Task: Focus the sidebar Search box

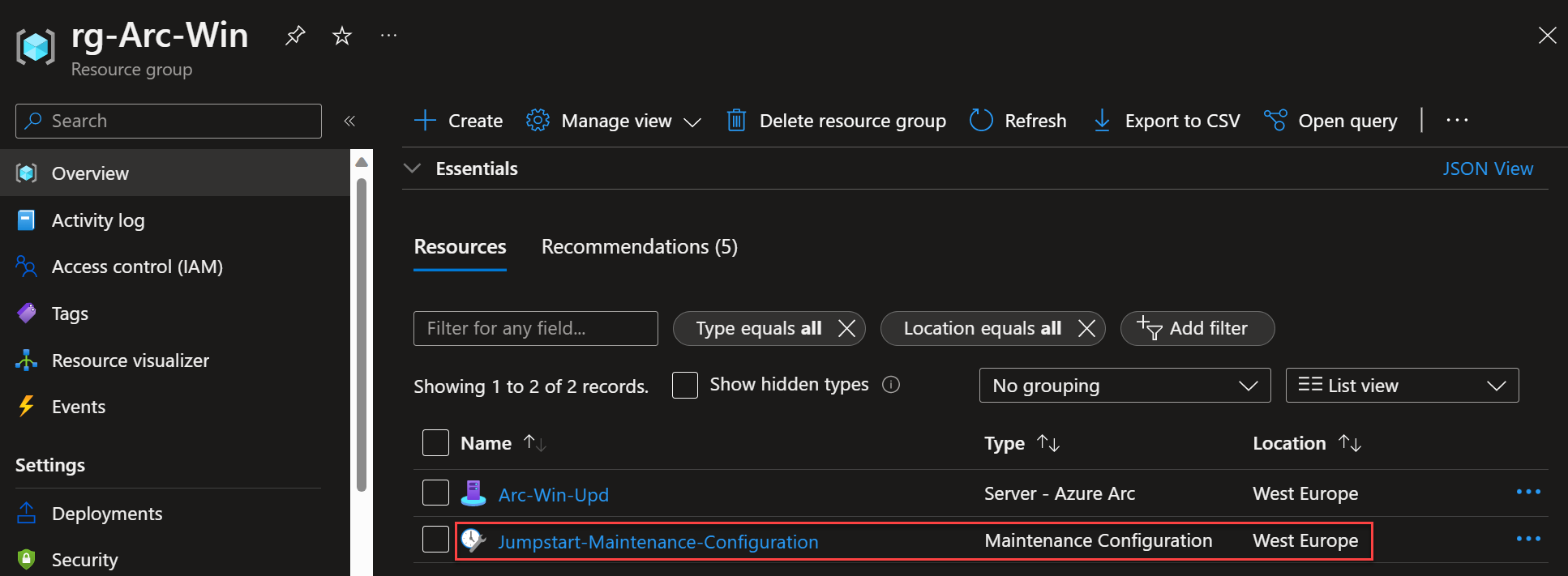Action: tap(169, 121)
